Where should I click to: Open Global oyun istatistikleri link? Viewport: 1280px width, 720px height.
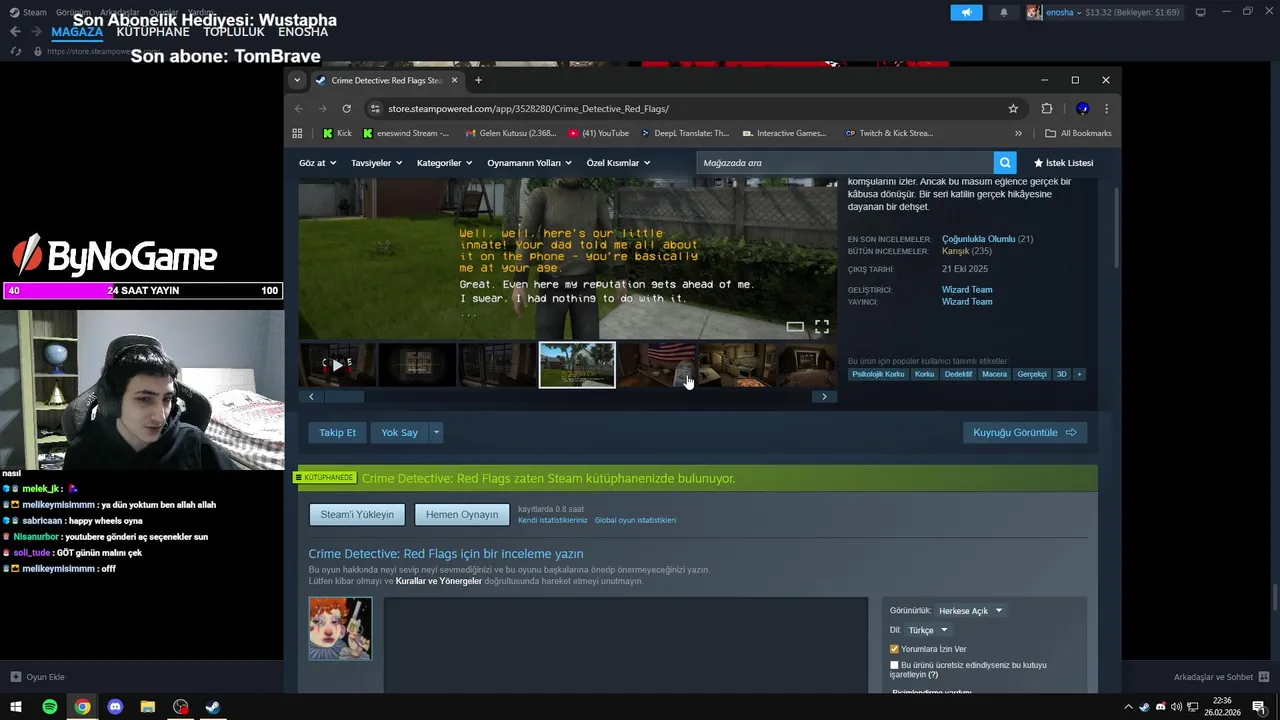(635, 520)
